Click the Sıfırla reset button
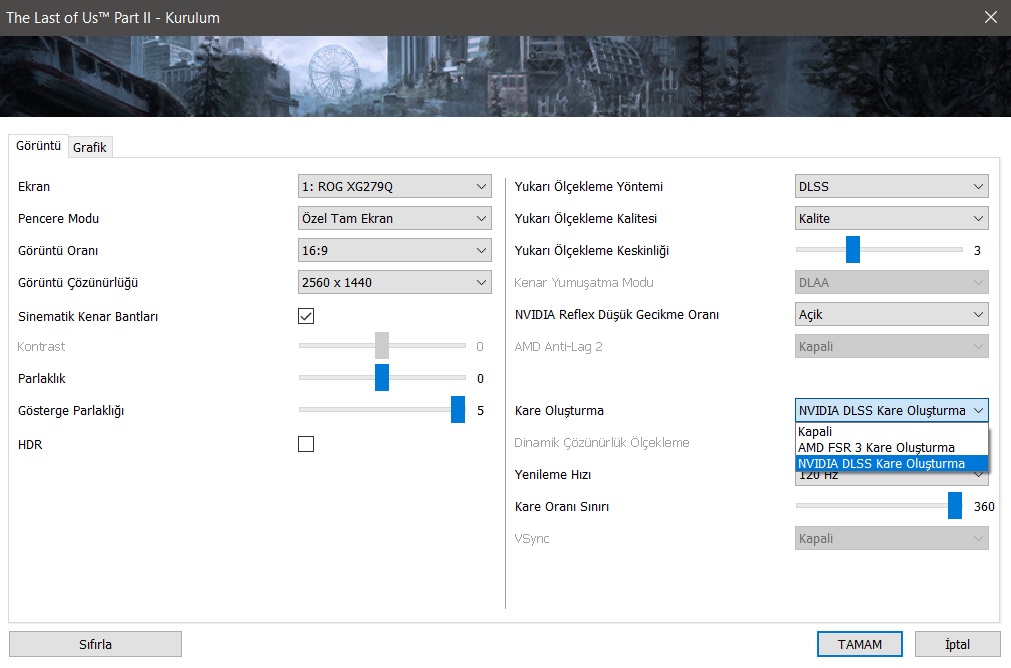Image resolution: width=1011 pixels, height=668 pixels. point(95,644)
